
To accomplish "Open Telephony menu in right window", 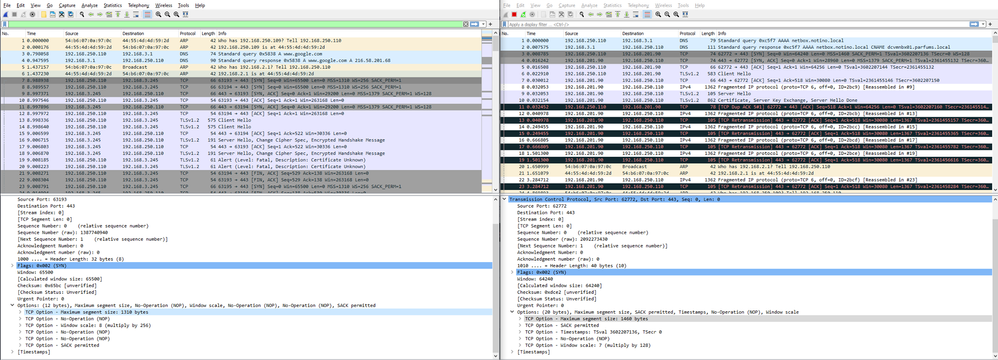I will pos(639,4).
